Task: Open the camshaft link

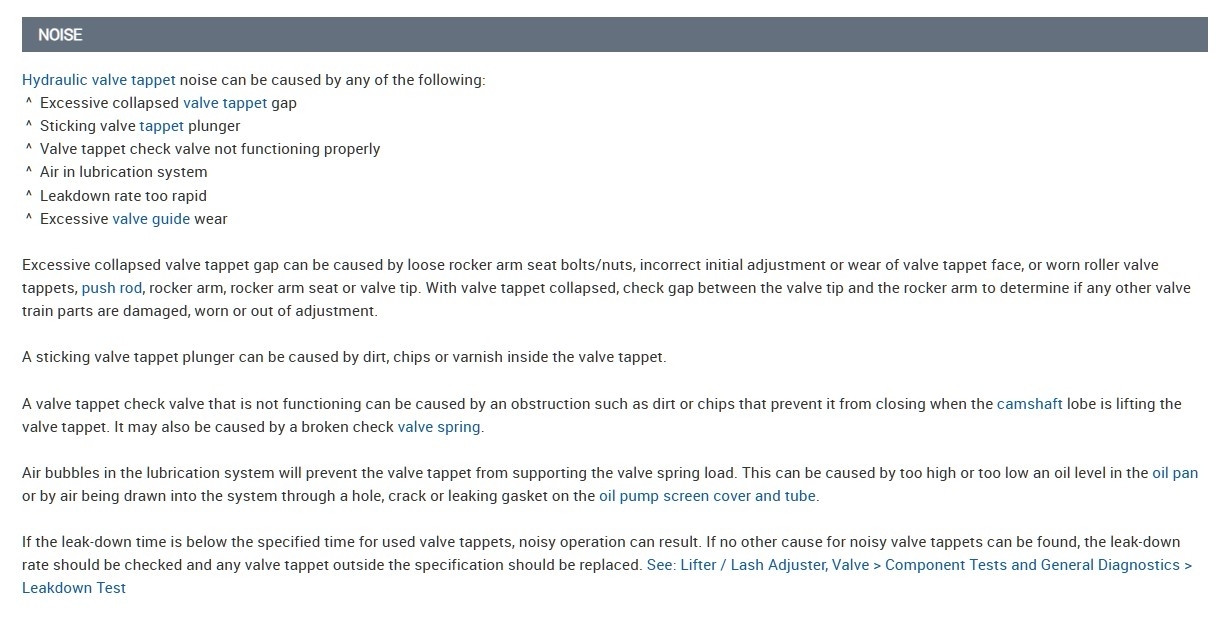Action: 1029,404
